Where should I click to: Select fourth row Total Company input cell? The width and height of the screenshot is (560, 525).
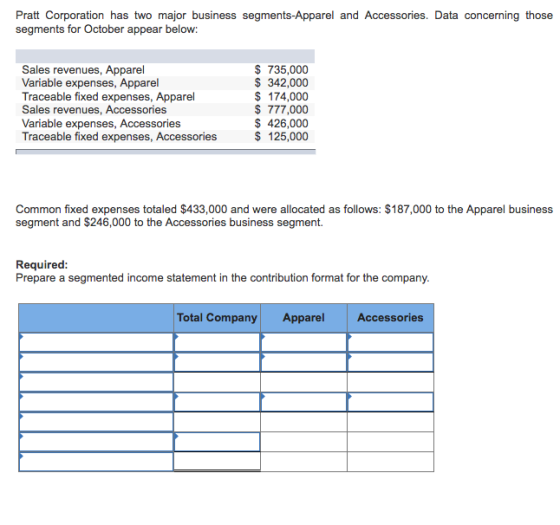(217, 402)
